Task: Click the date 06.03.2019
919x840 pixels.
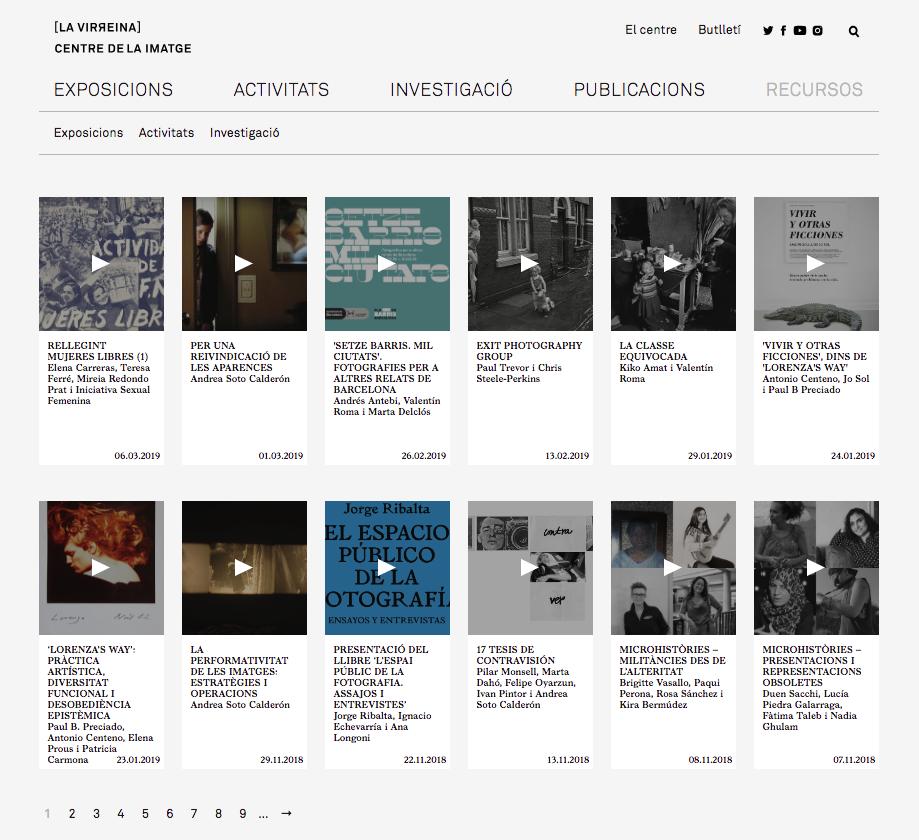Action: click(137, 455)
